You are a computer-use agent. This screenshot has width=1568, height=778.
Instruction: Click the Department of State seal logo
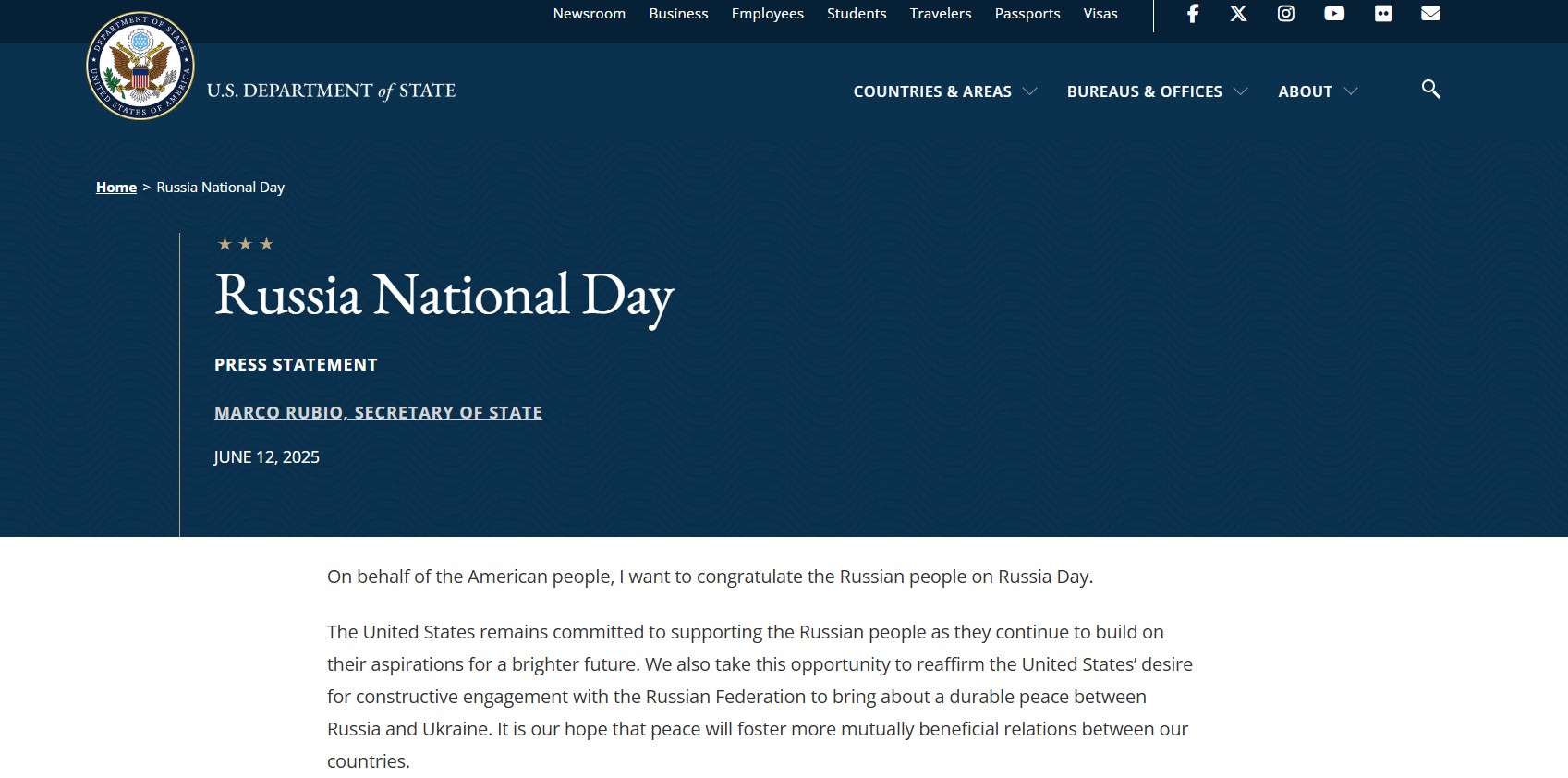(140, 67)
